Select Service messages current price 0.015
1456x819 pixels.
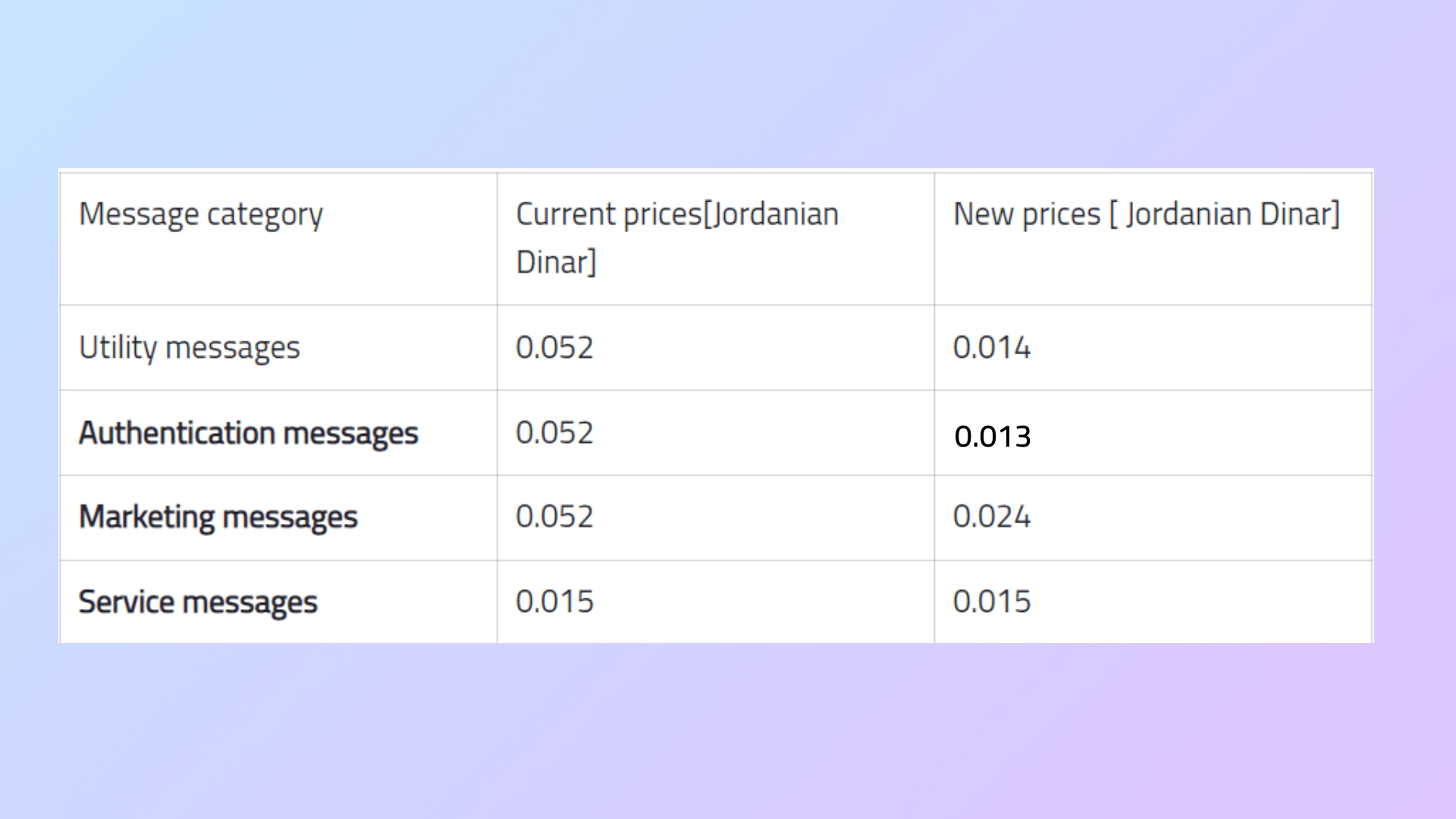(554, 602)
